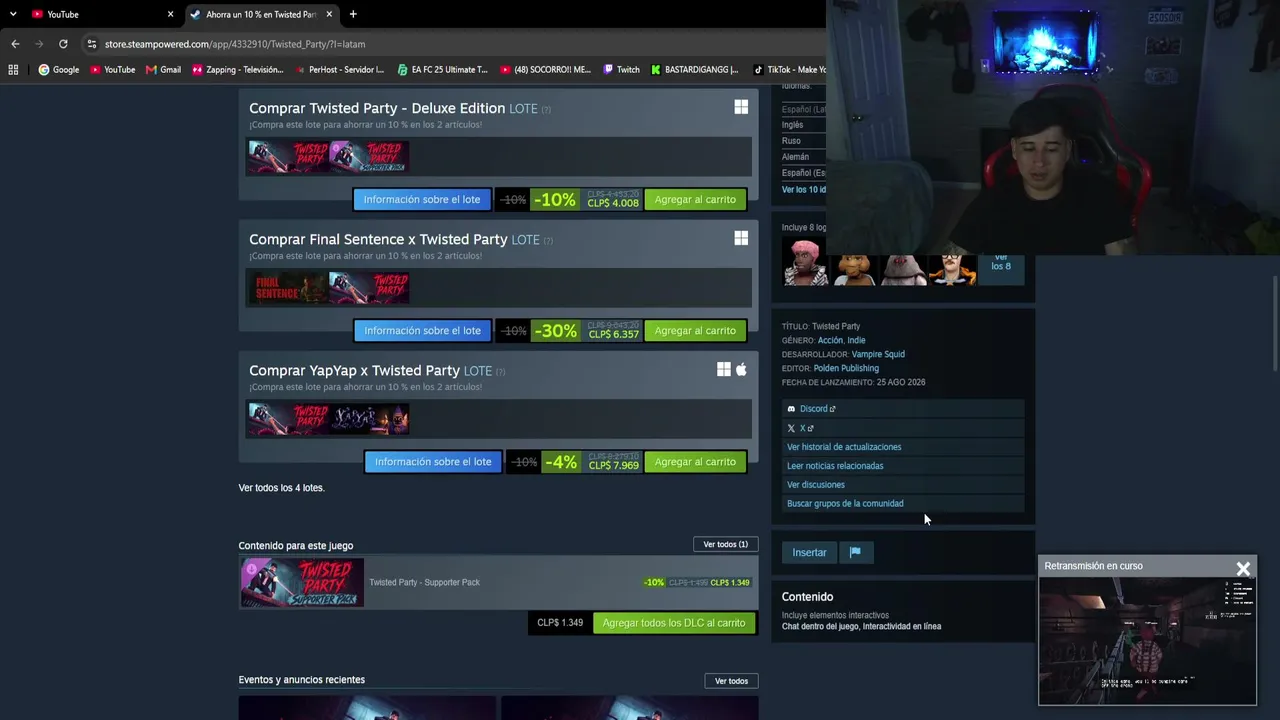Screen dimensions: 1280x720
Task: Click 'Ver todos (1)' DLC button
Action: (x=725, y=545)
